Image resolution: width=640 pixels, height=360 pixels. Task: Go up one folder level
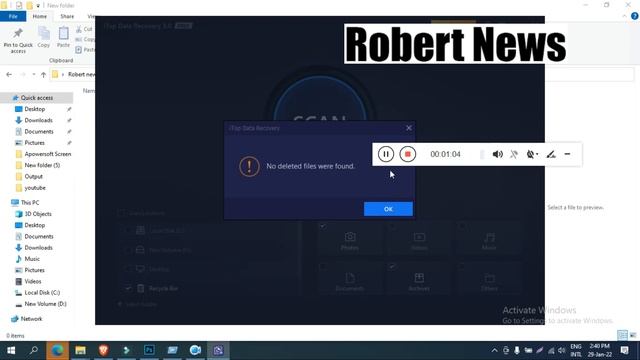point(43,75)
